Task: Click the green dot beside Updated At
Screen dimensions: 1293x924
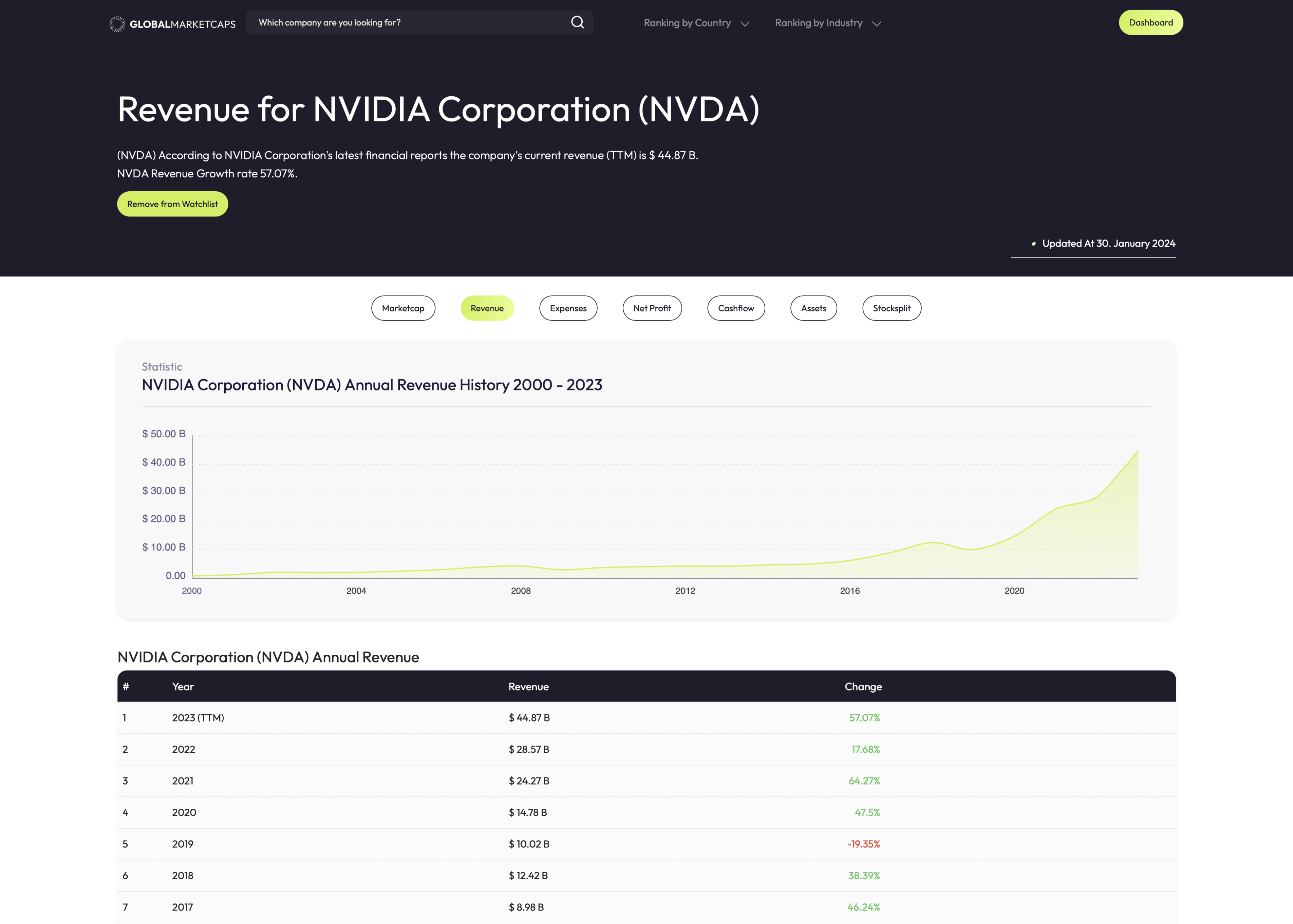Action: (x=1033, y=244)
